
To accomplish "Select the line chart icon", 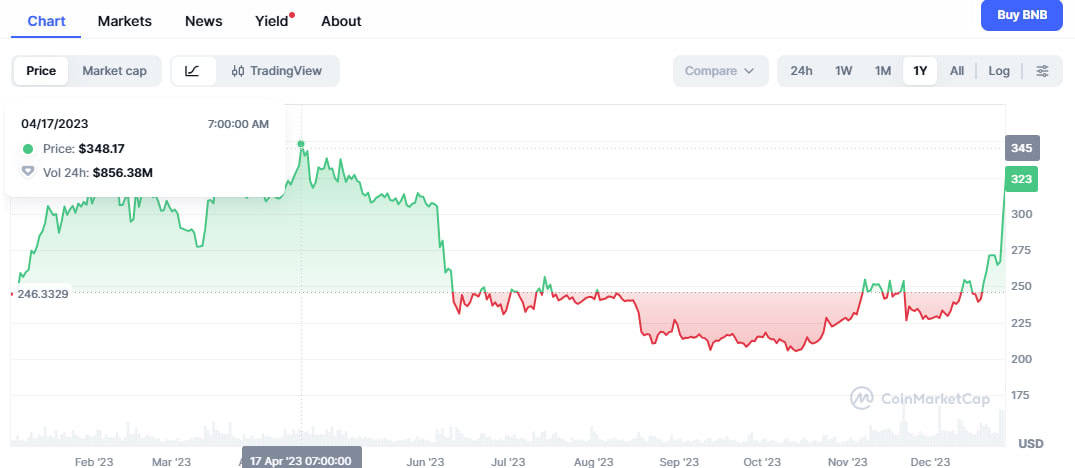I will (193, 71).
